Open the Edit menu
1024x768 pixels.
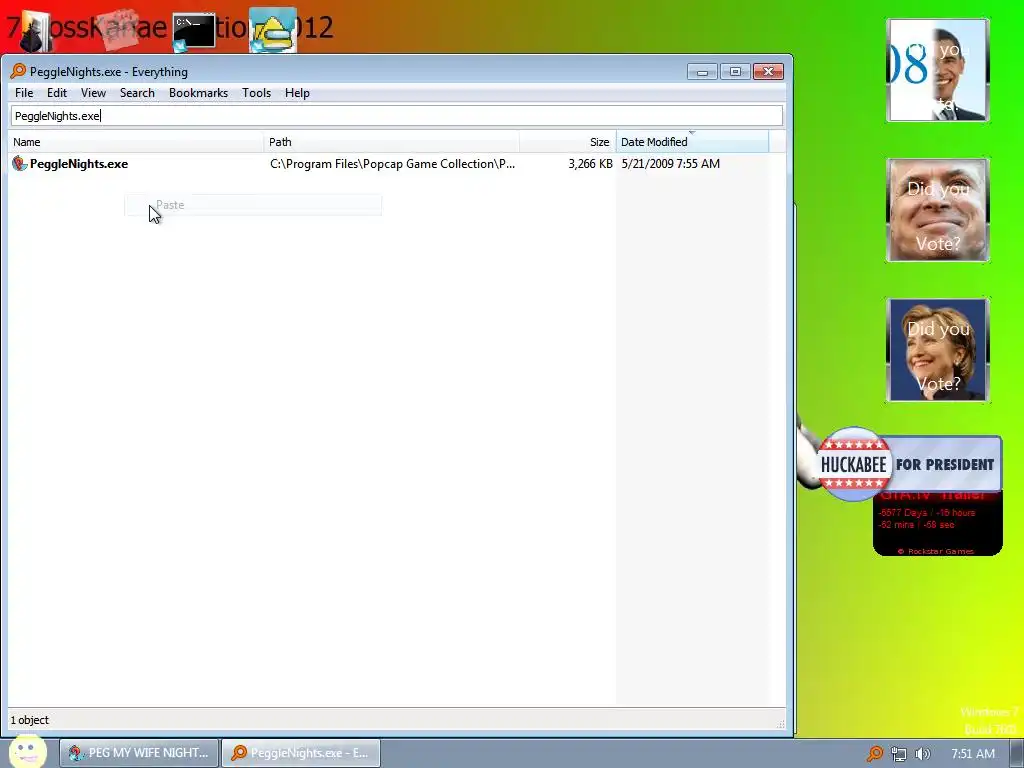click(x=57, y=93)
